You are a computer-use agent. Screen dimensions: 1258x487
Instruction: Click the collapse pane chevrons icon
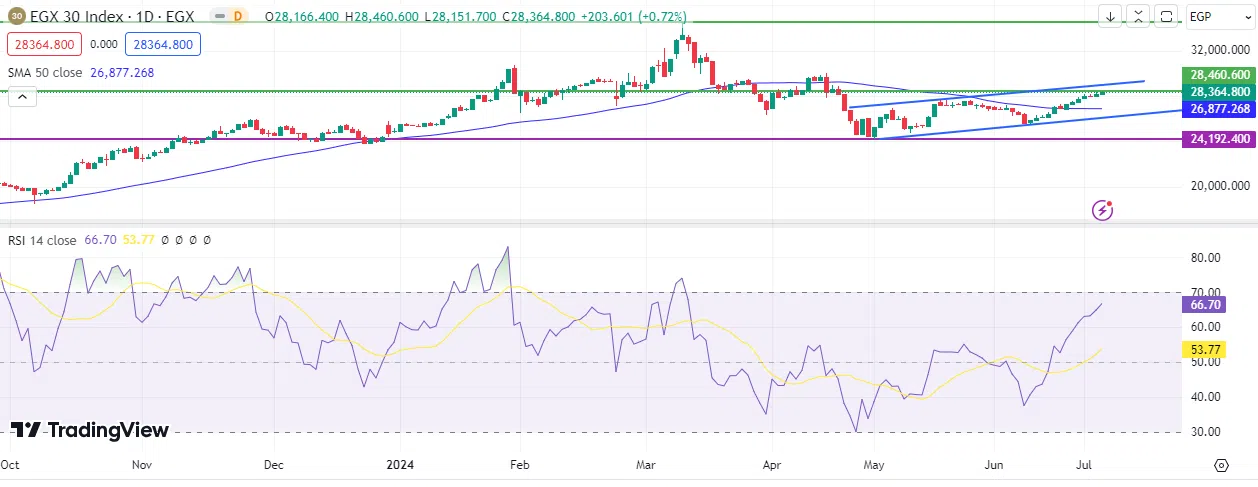tap(1139, 16)
